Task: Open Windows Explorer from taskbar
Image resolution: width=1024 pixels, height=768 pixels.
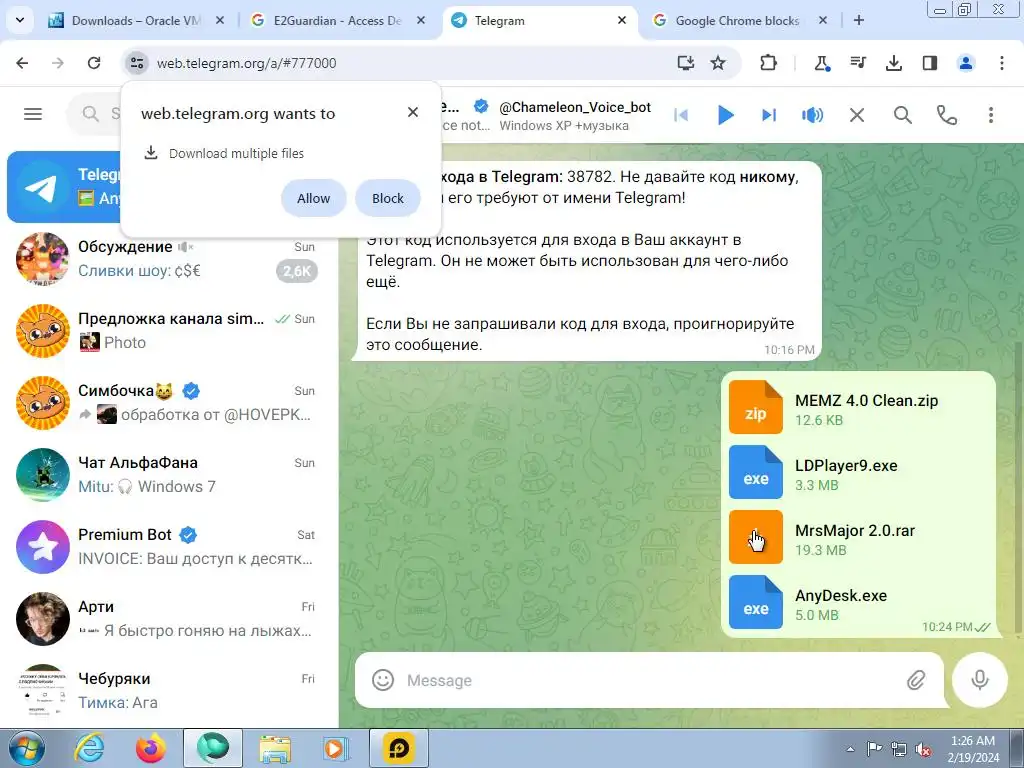Action: point(275,748)
